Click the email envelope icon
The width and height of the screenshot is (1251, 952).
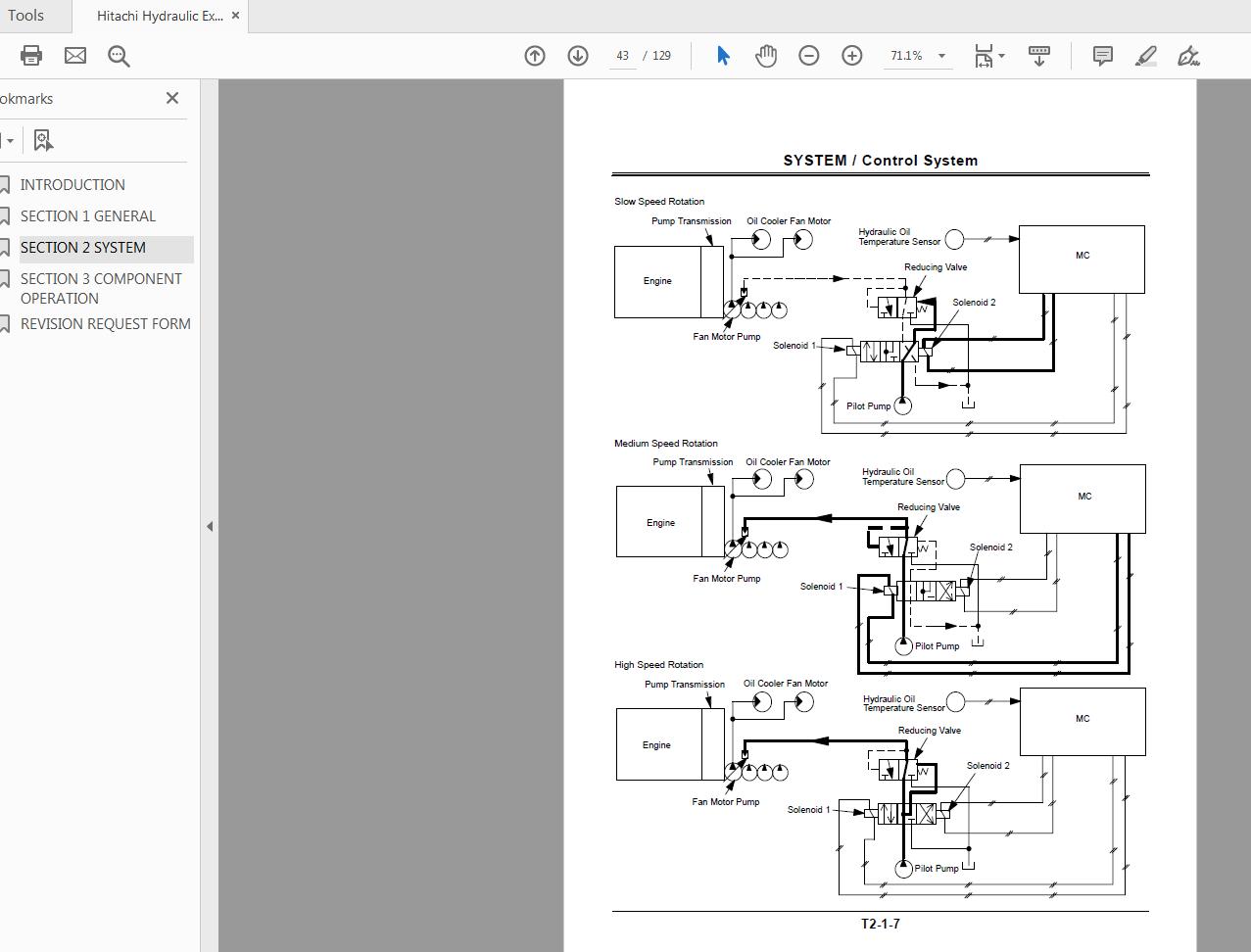click(75, 56)
